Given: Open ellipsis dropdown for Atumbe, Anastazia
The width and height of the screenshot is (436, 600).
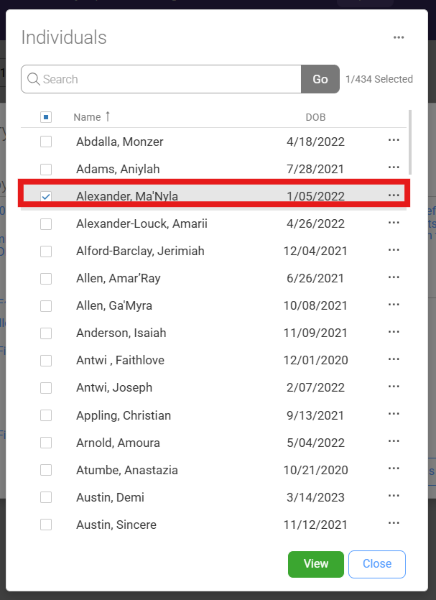Looking at the screenshot, I should coord(394,468).
